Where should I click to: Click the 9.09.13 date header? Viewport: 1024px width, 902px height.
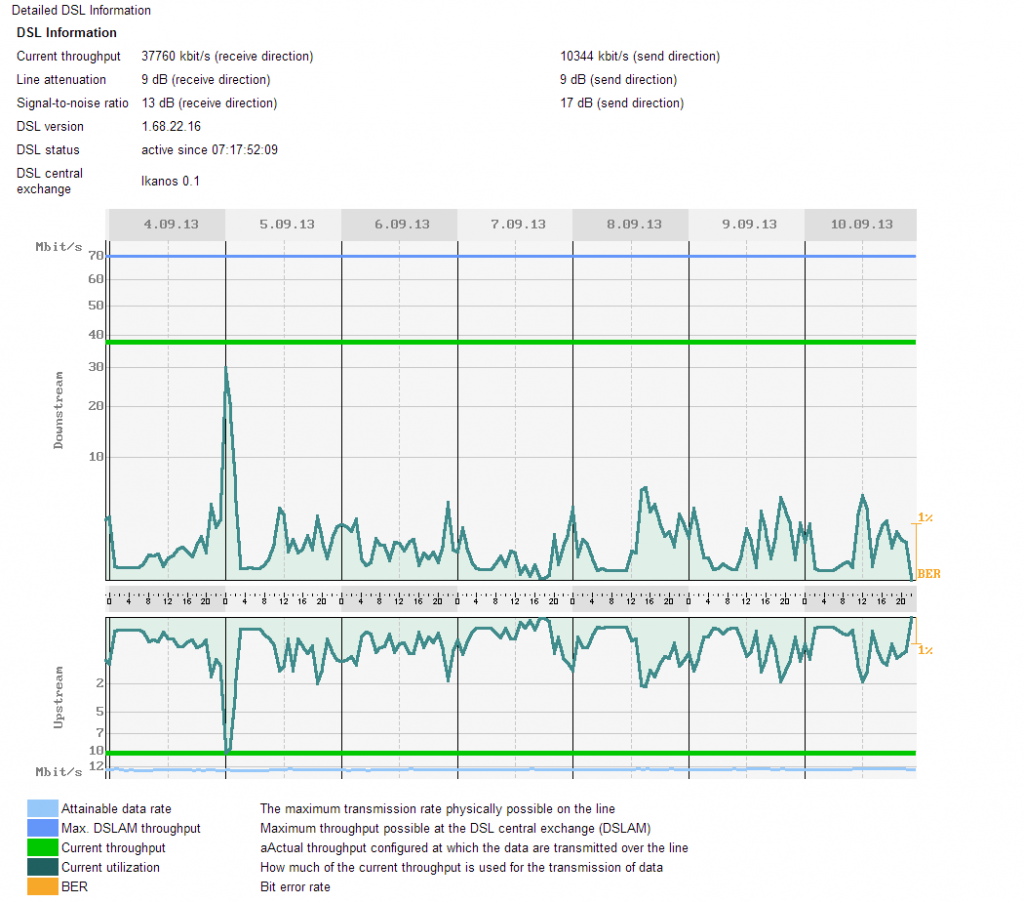point(749,224)
